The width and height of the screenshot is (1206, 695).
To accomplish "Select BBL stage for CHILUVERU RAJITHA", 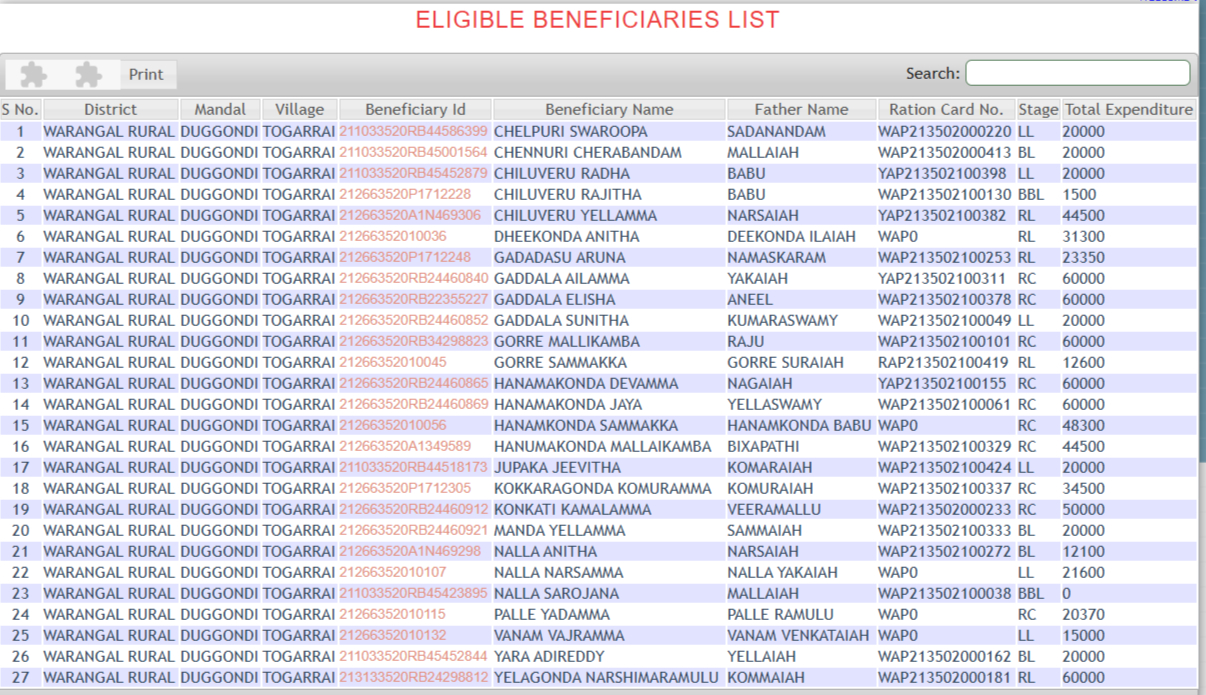I will [1030, 194].
